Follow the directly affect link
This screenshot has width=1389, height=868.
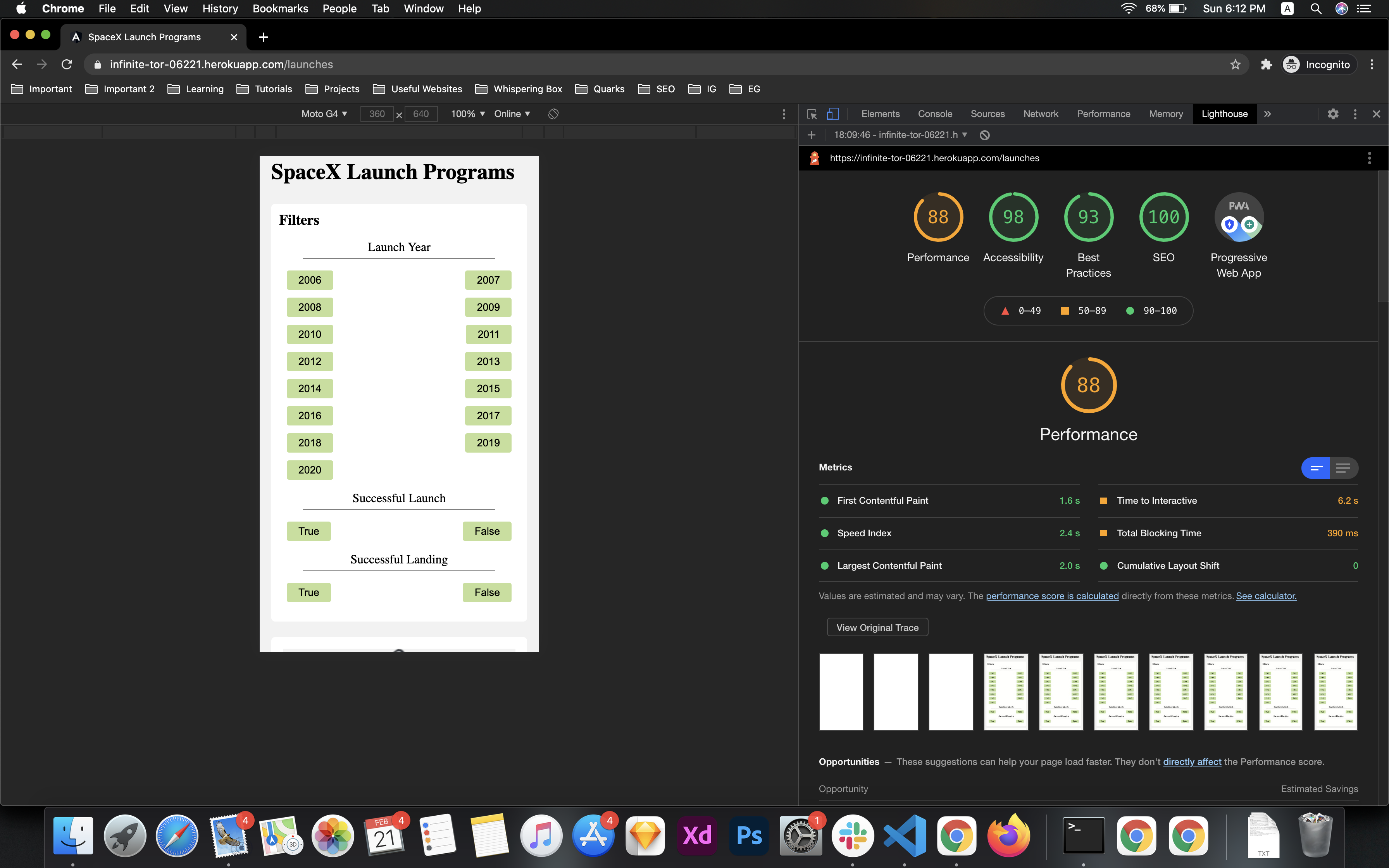tap(1192, 762)
